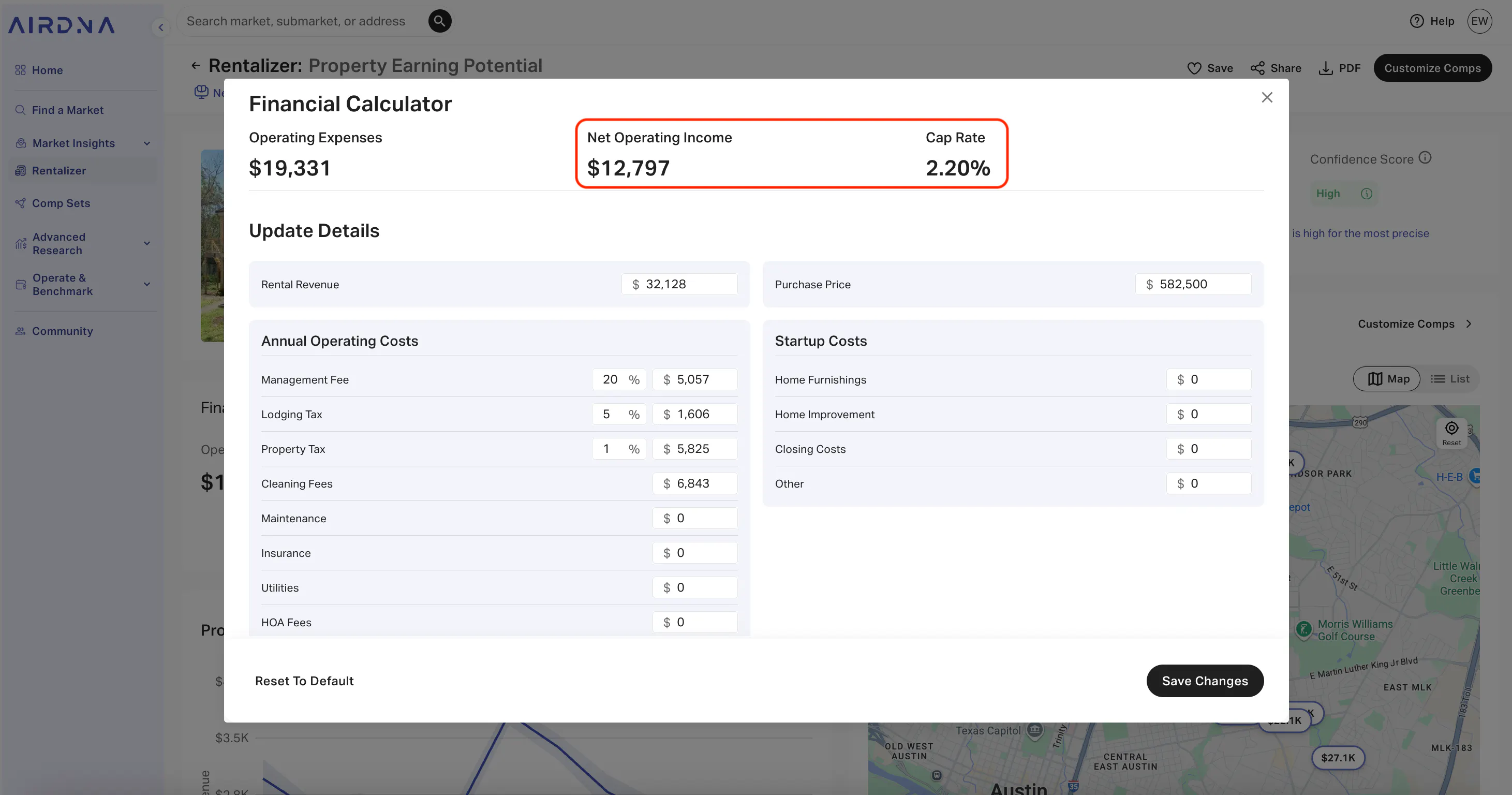Click the map Reset location icon
The width and height of the screenshot is (1512, 795).
(x=1451, y=433)
